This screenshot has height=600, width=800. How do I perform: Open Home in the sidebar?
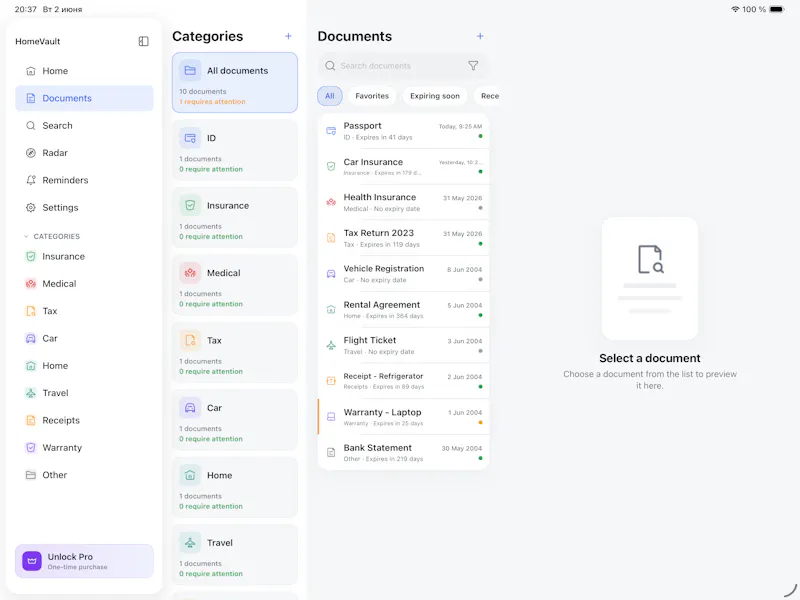pyautogui.click(x=84, y=71)
